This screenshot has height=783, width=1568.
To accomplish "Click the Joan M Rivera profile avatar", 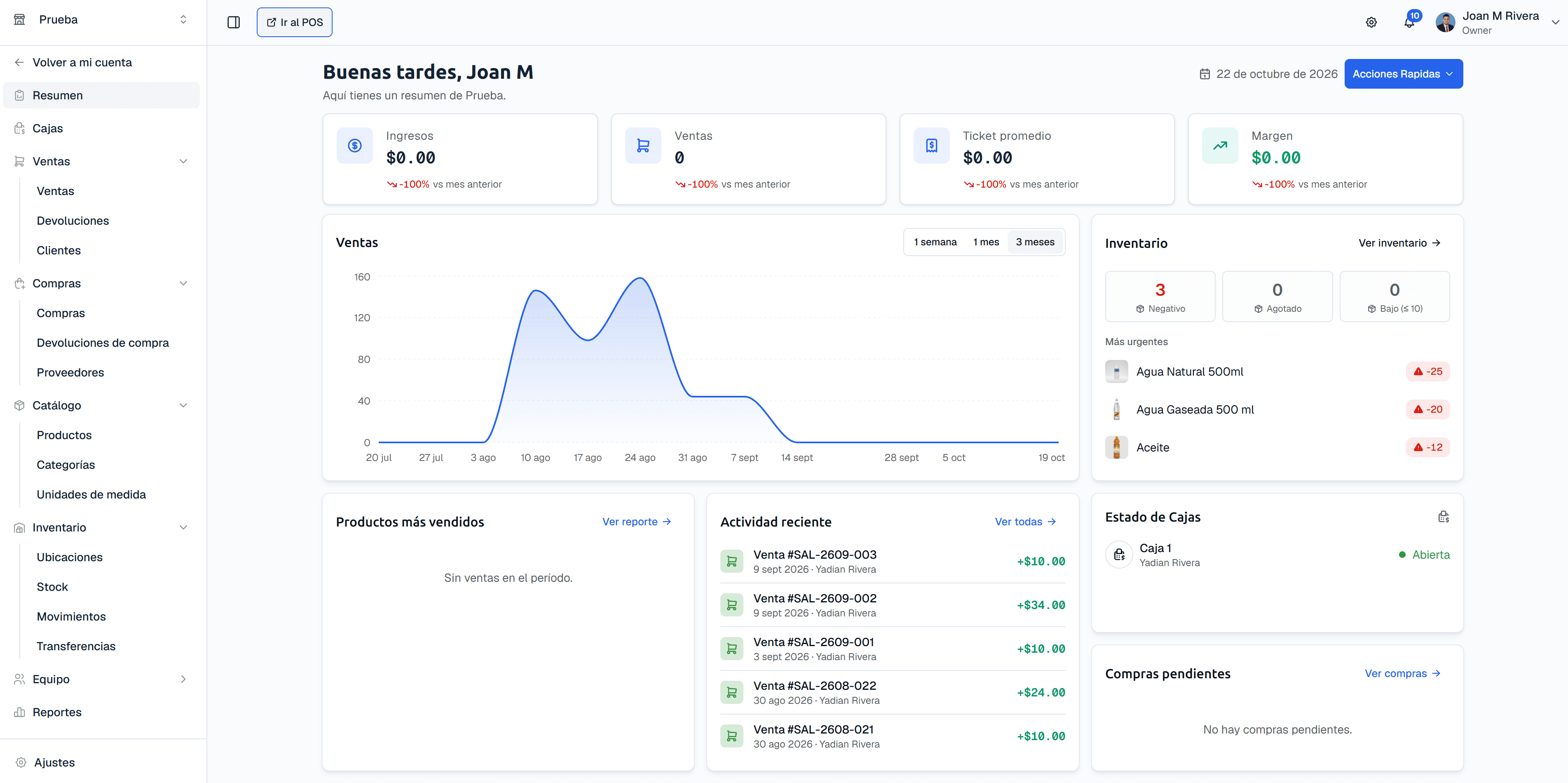I will (1445, 23).
